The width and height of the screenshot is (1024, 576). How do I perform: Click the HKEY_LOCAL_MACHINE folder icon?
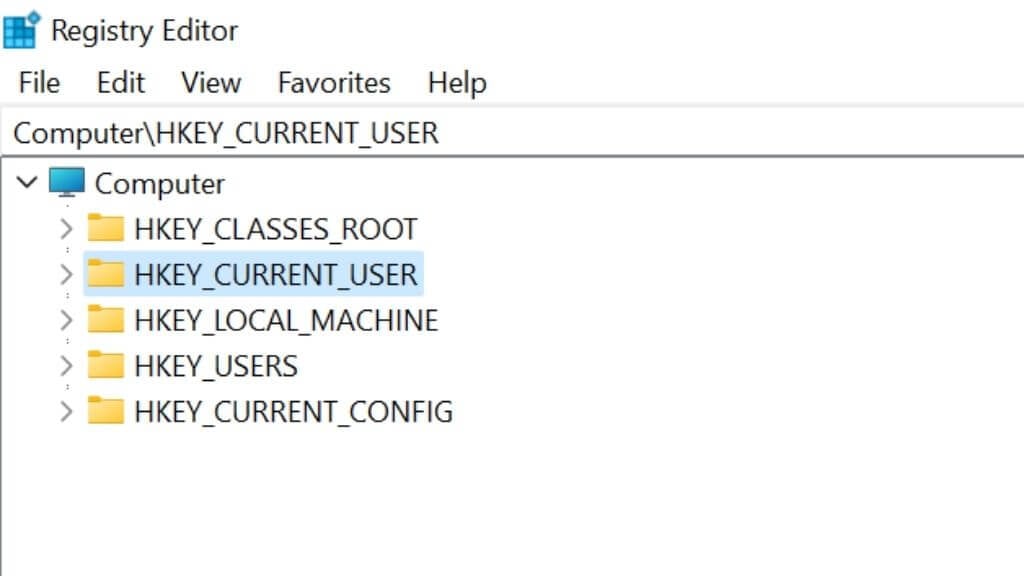(105, 320)
